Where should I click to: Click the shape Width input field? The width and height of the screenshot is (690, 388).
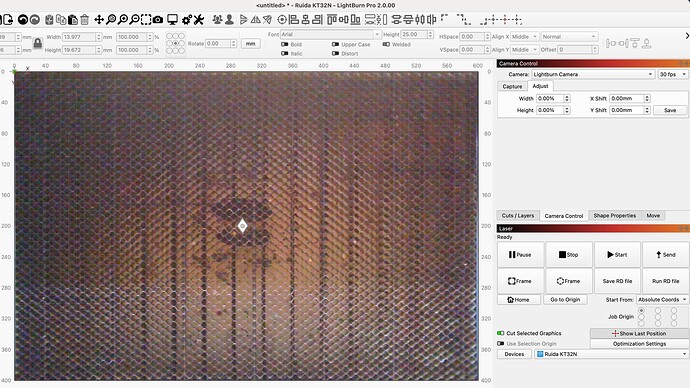click(79, 37)
